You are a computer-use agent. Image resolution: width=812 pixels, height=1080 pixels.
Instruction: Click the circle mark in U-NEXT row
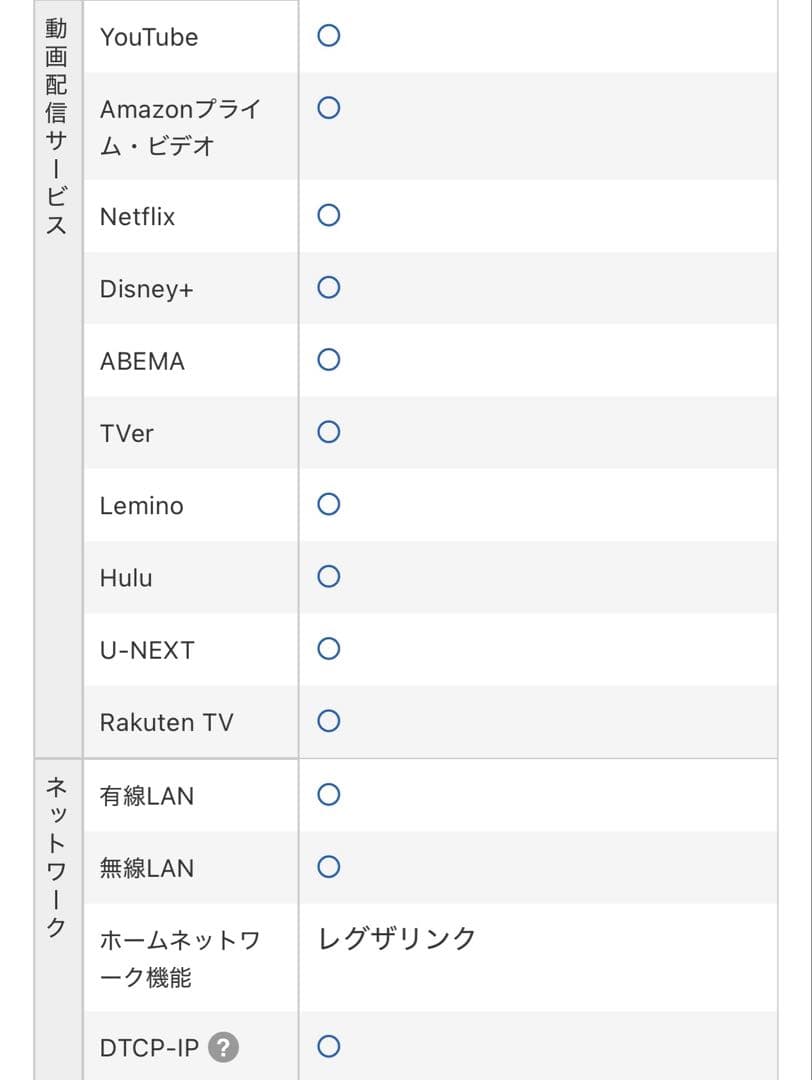tap(328, 649)
